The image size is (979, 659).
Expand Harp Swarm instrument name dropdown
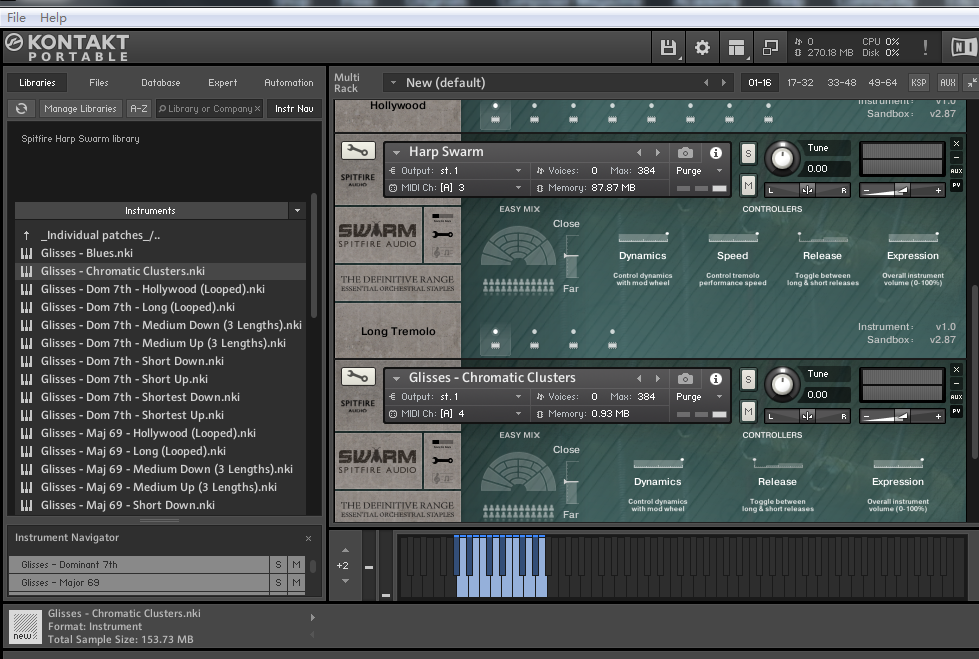click(x=396, y=152)
